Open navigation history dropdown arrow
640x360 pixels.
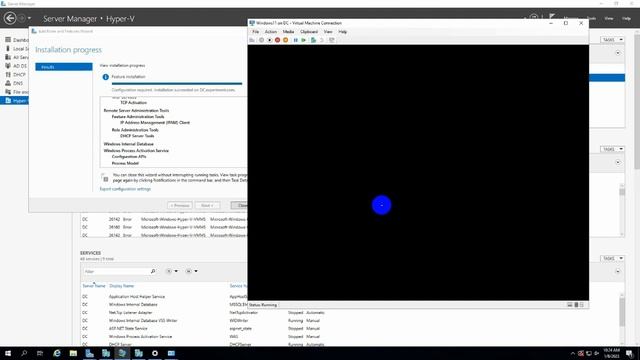pos(29,18)
